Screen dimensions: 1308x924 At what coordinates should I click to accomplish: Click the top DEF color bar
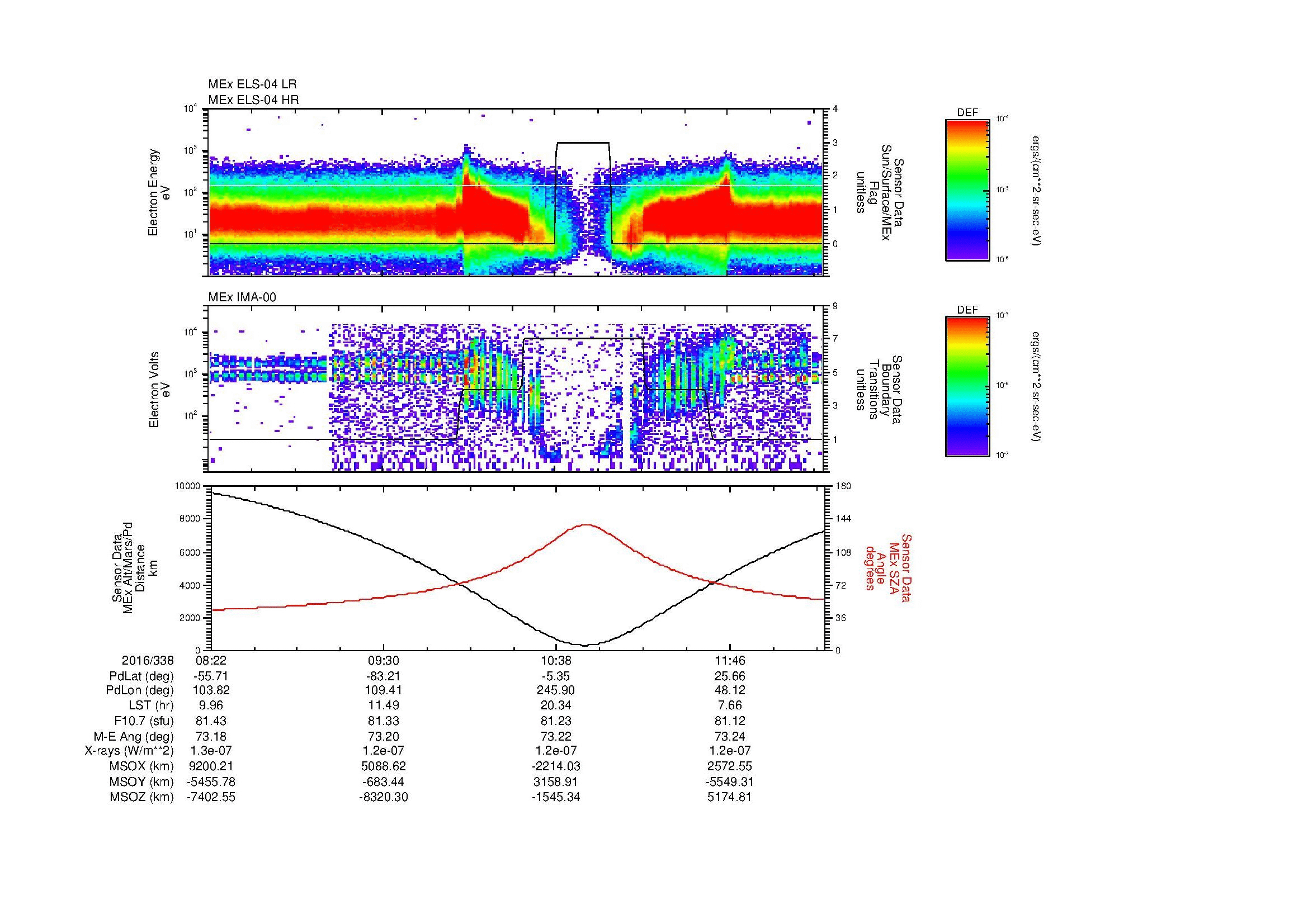point(967,189)
